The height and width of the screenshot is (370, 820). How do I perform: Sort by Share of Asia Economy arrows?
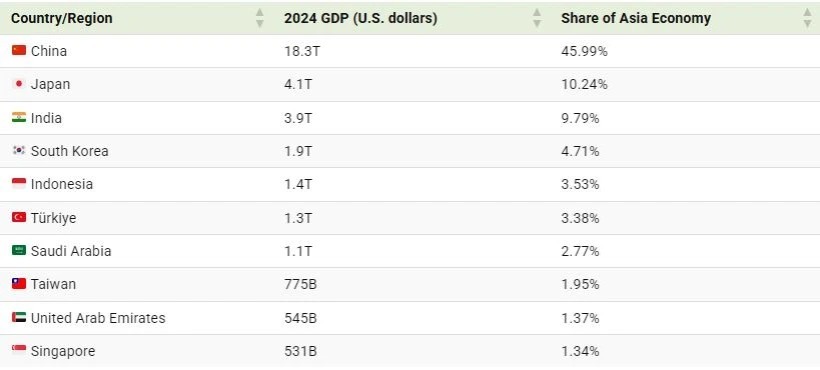coord(807,18)
